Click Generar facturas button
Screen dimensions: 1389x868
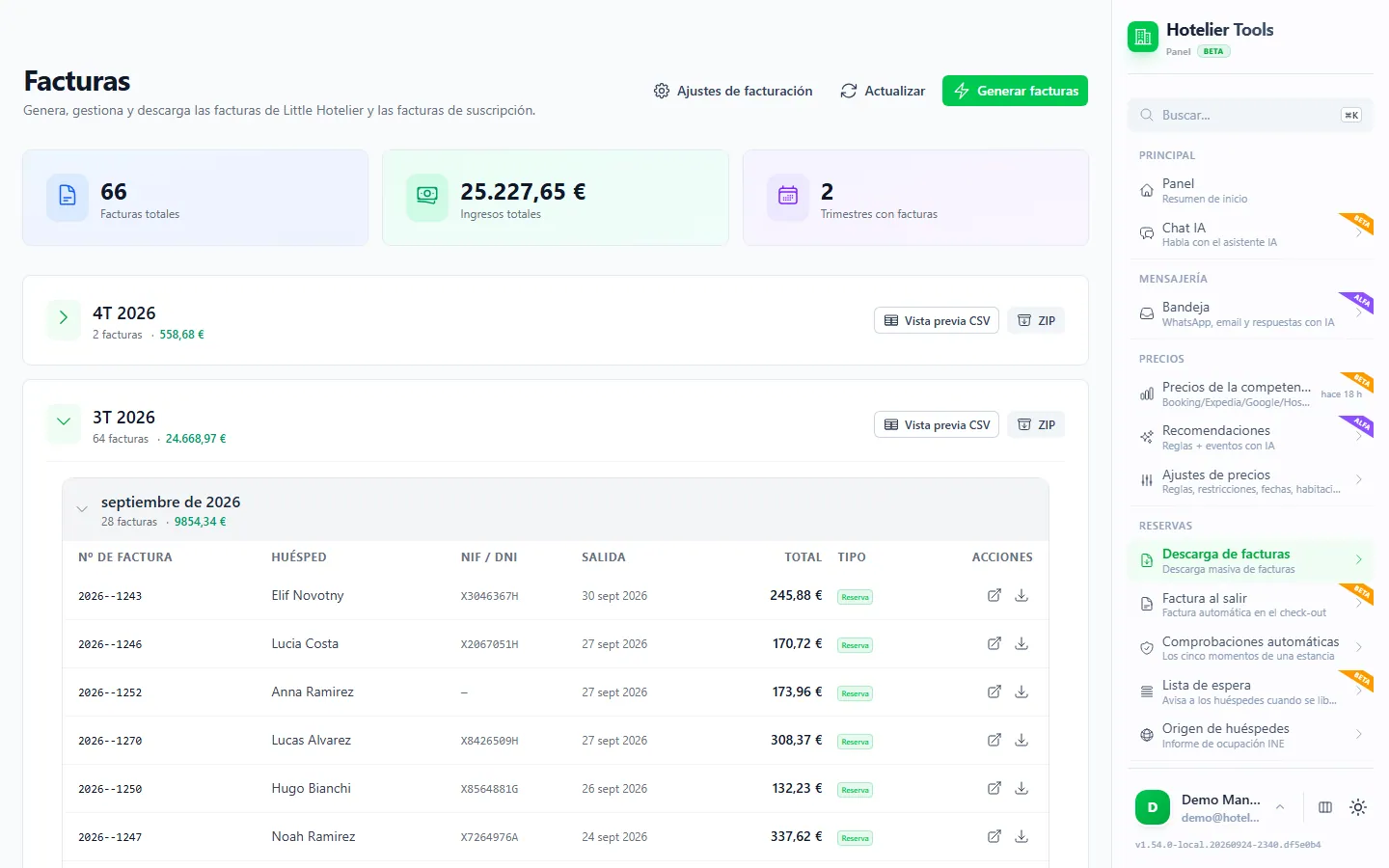[1015, 91]
